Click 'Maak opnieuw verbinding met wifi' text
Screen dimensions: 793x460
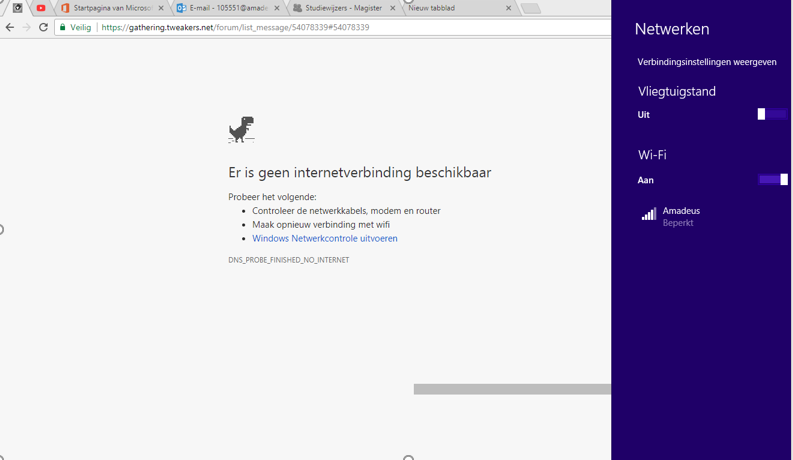click(x=321, y=224)
